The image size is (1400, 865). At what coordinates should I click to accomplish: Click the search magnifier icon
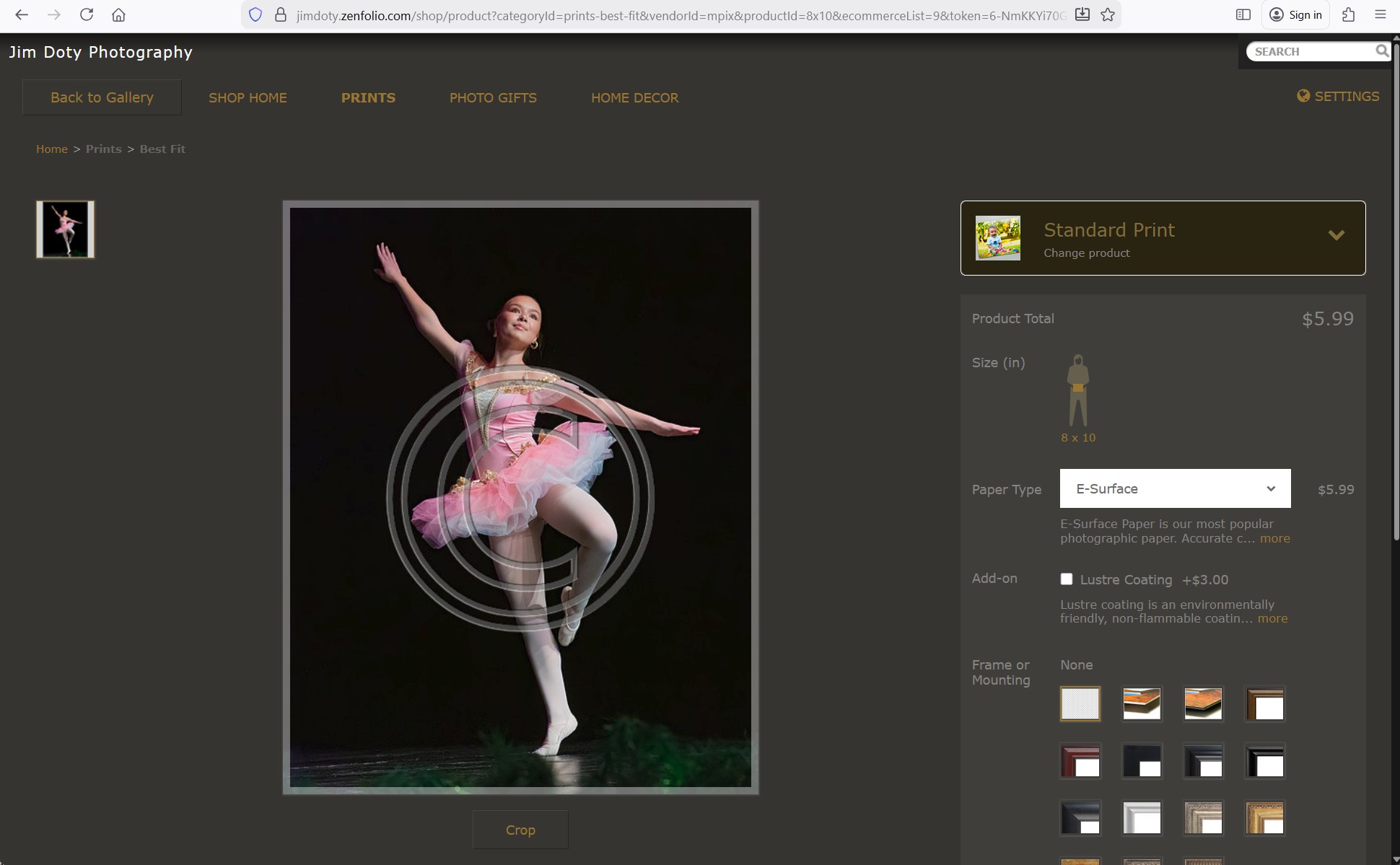(x=1381, y=51)
